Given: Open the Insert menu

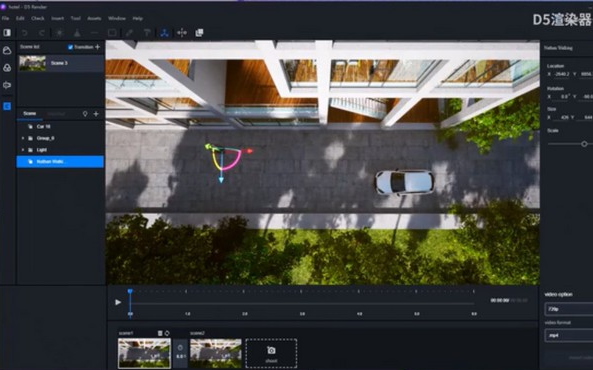Looking at the screenshot, I should coord(57,18).
